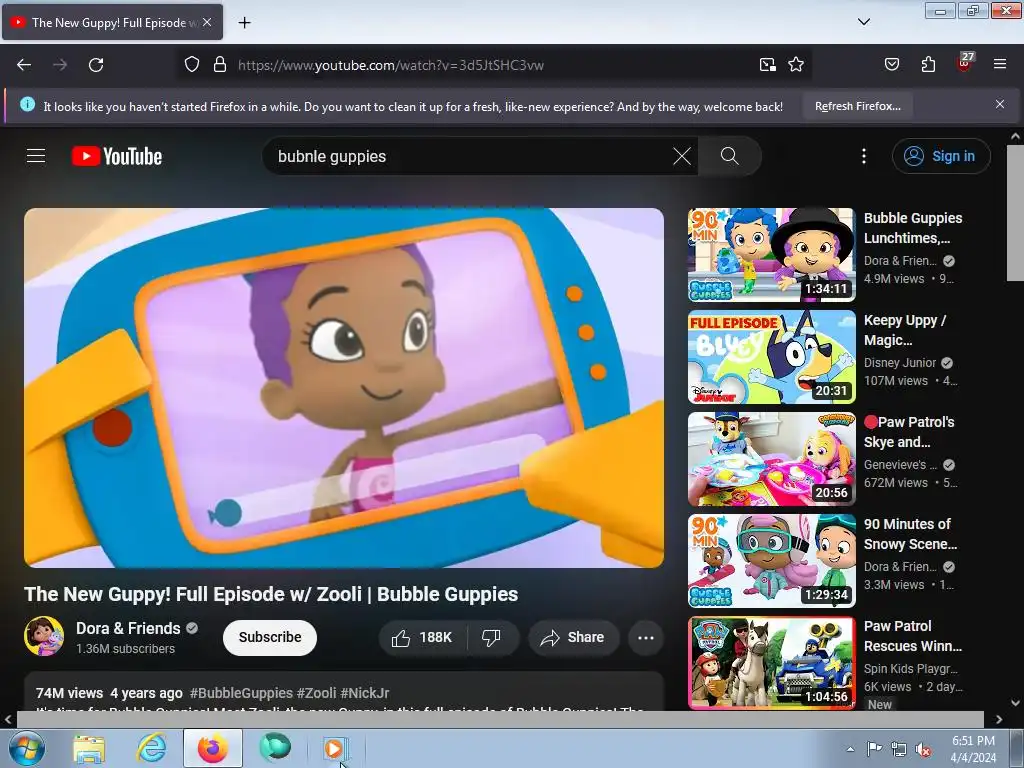Click the site security padlock icon
This screenshot has width=1024, height=768.
[220, 64]
